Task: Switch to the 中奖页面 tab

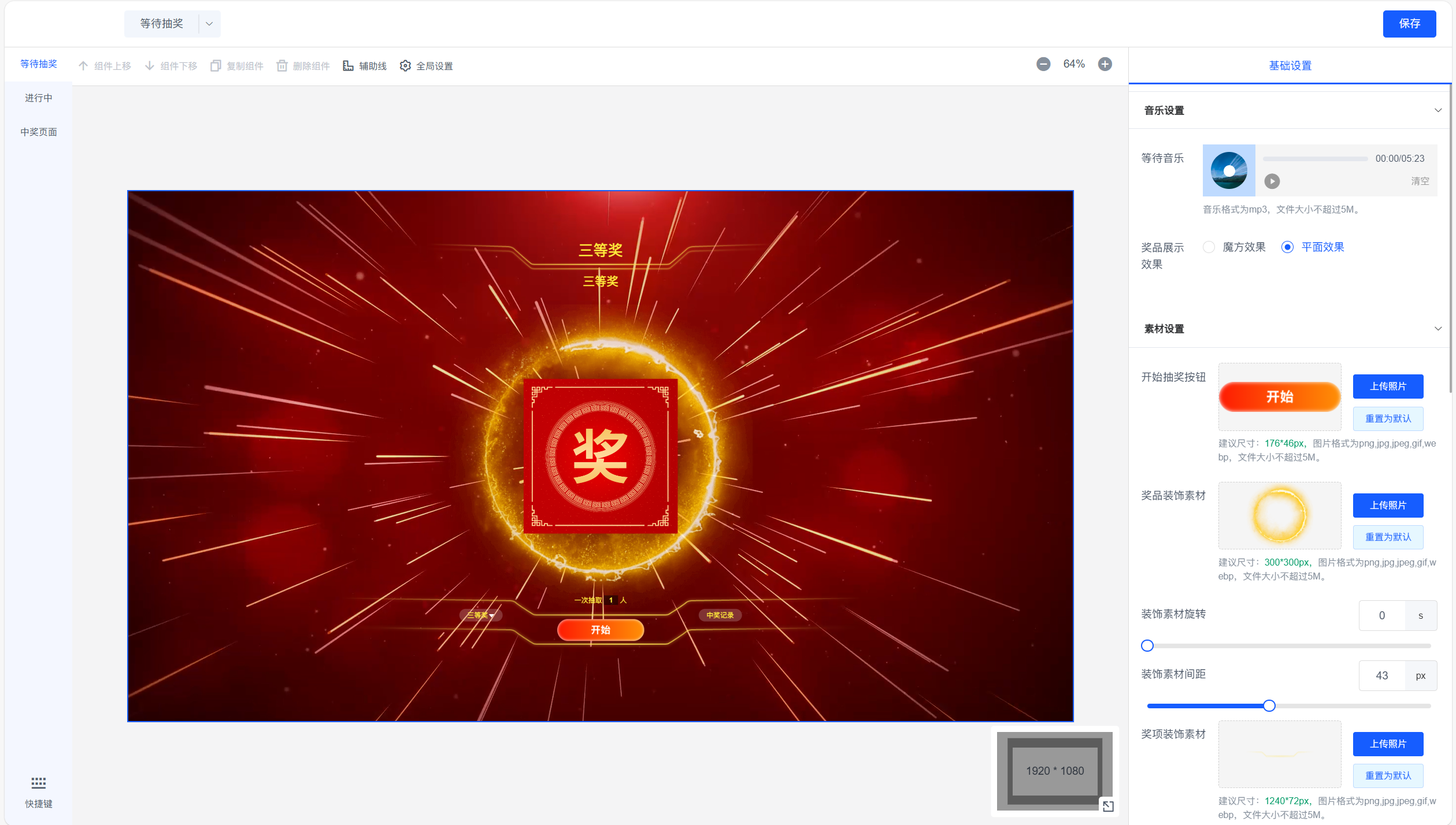Action: coord(39,132)
